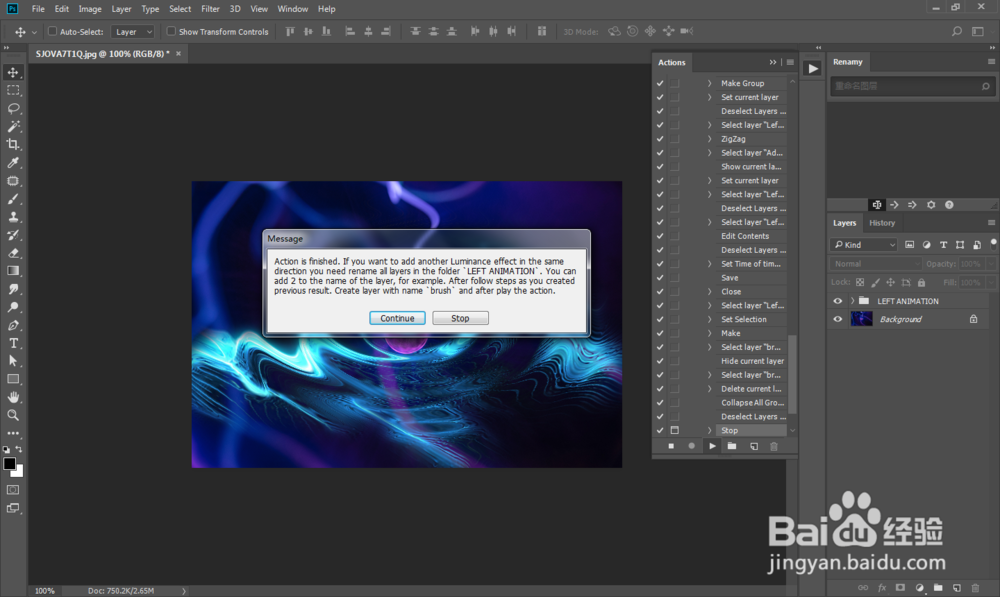Screen dimensions: 1000x597
Task: Expand the Make Group action step
Action: 709,83
